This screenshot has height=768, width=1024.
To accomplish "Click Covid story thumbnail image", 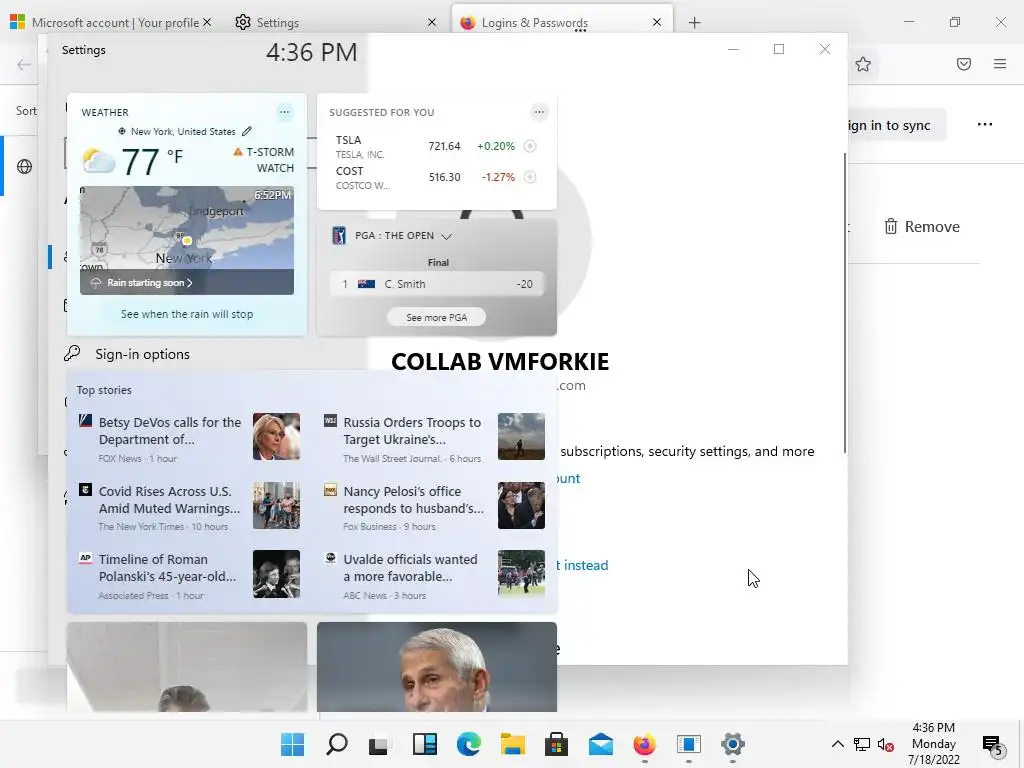I will pos(276,505).
